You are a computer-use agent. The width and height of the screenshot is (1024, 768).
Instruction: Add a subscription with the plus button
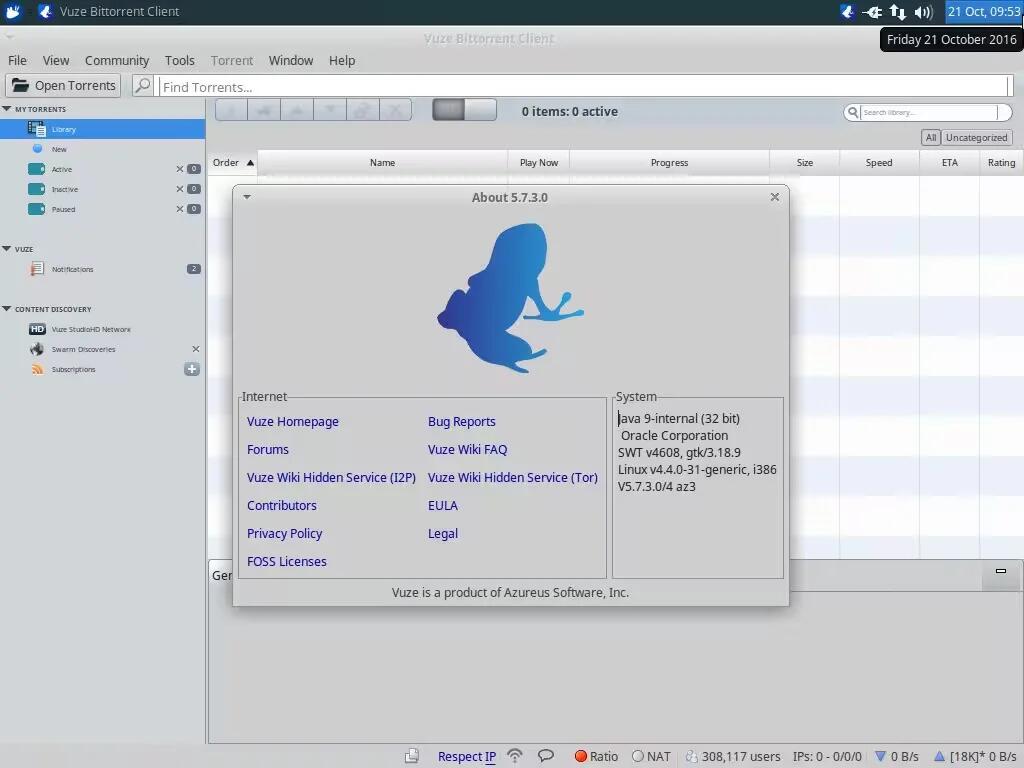[x=192, y=369]
